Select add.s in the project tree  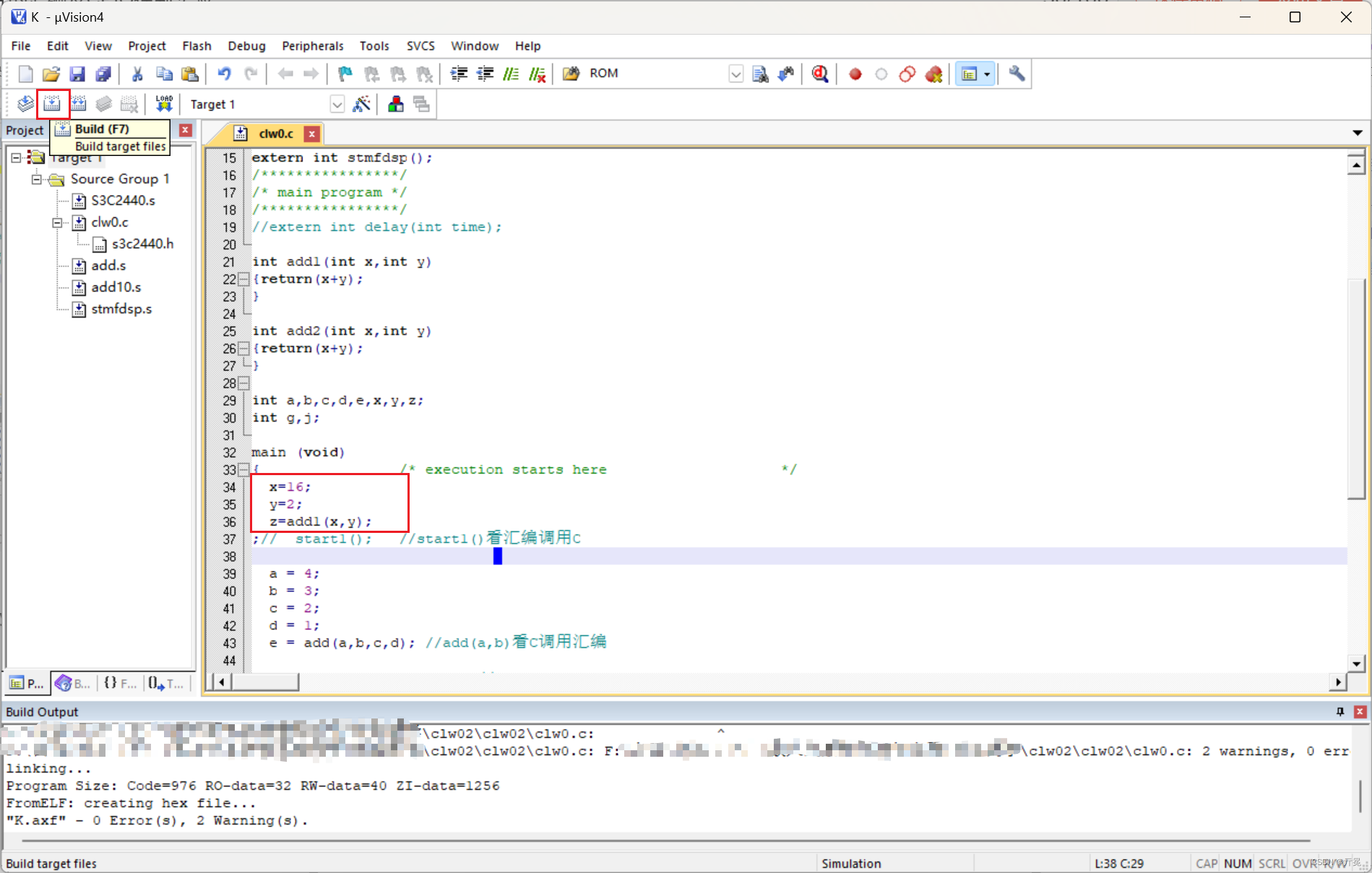[x=108, y=266]
